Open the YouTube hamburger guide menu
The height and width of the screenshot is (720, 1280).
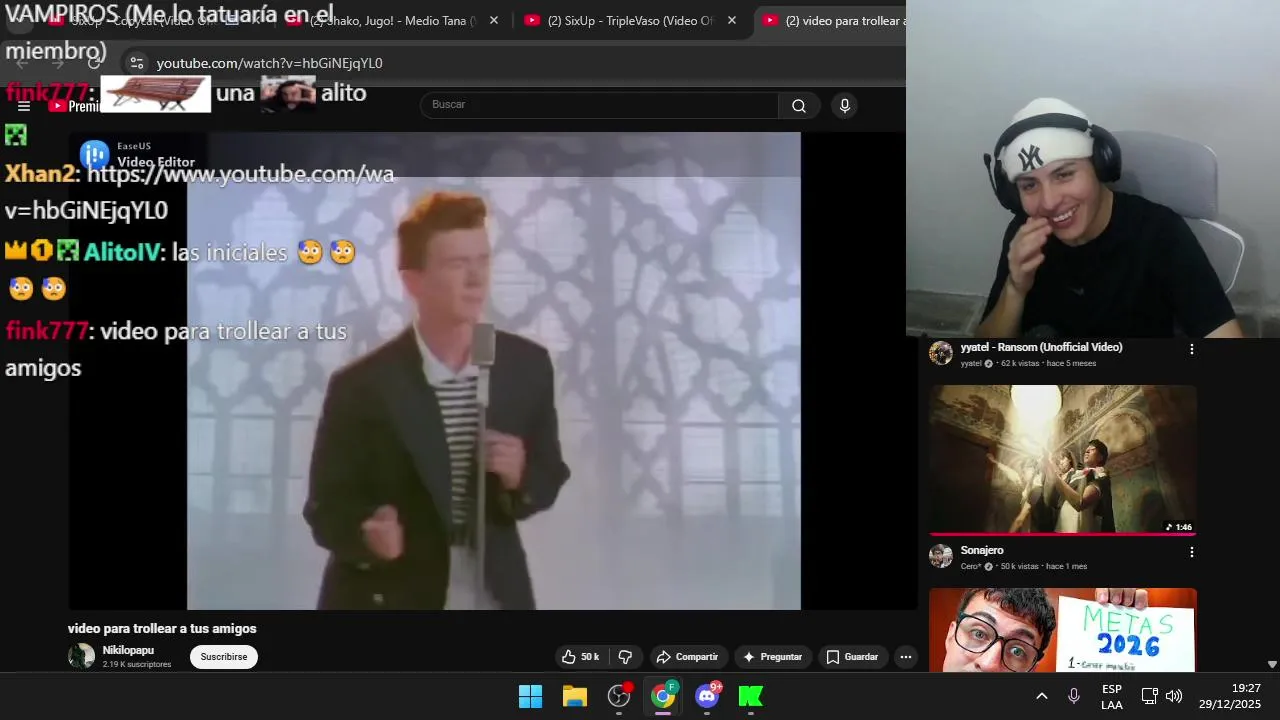click(x=24, y=106)
